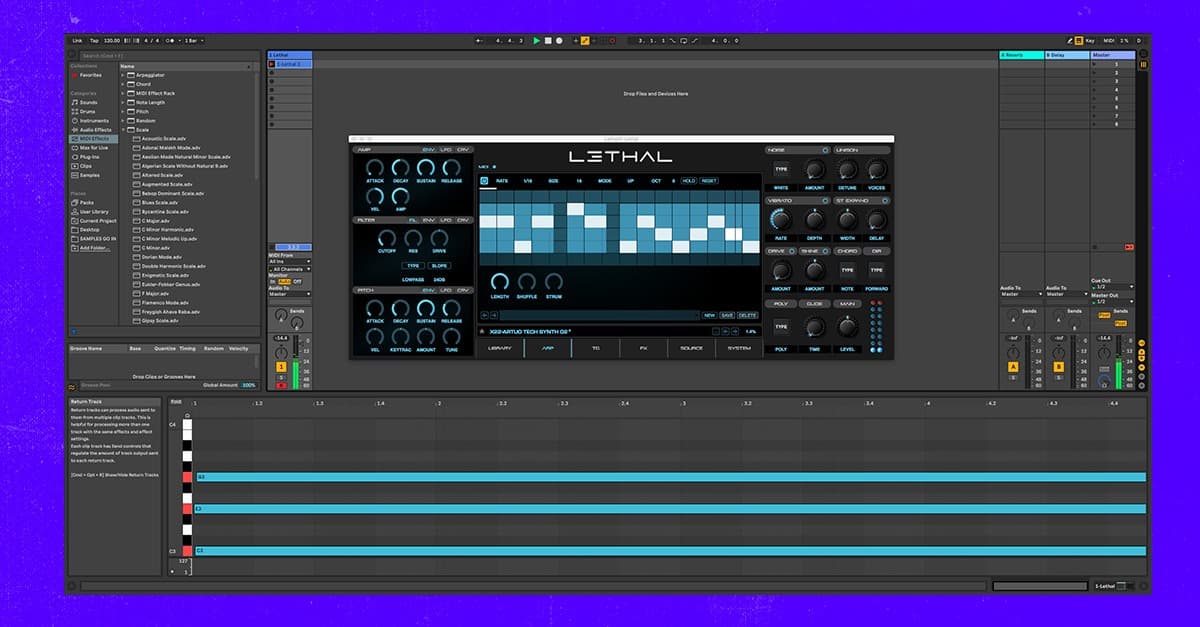Select C Major.adv in the browser list
This screenshot has width=1200, height=627.
coord(155,221)
